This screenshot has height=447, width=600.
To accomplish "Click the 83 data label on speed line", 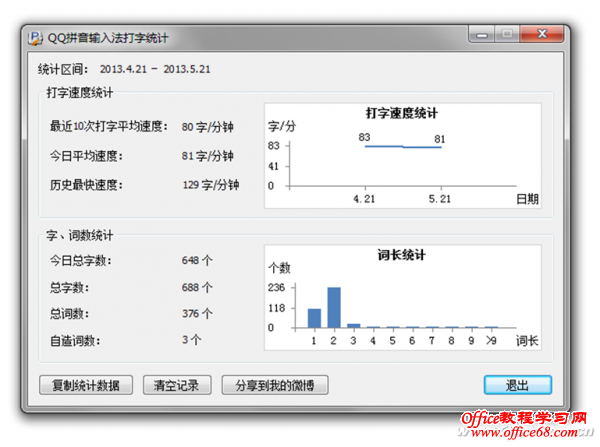I will click(364, 137).
